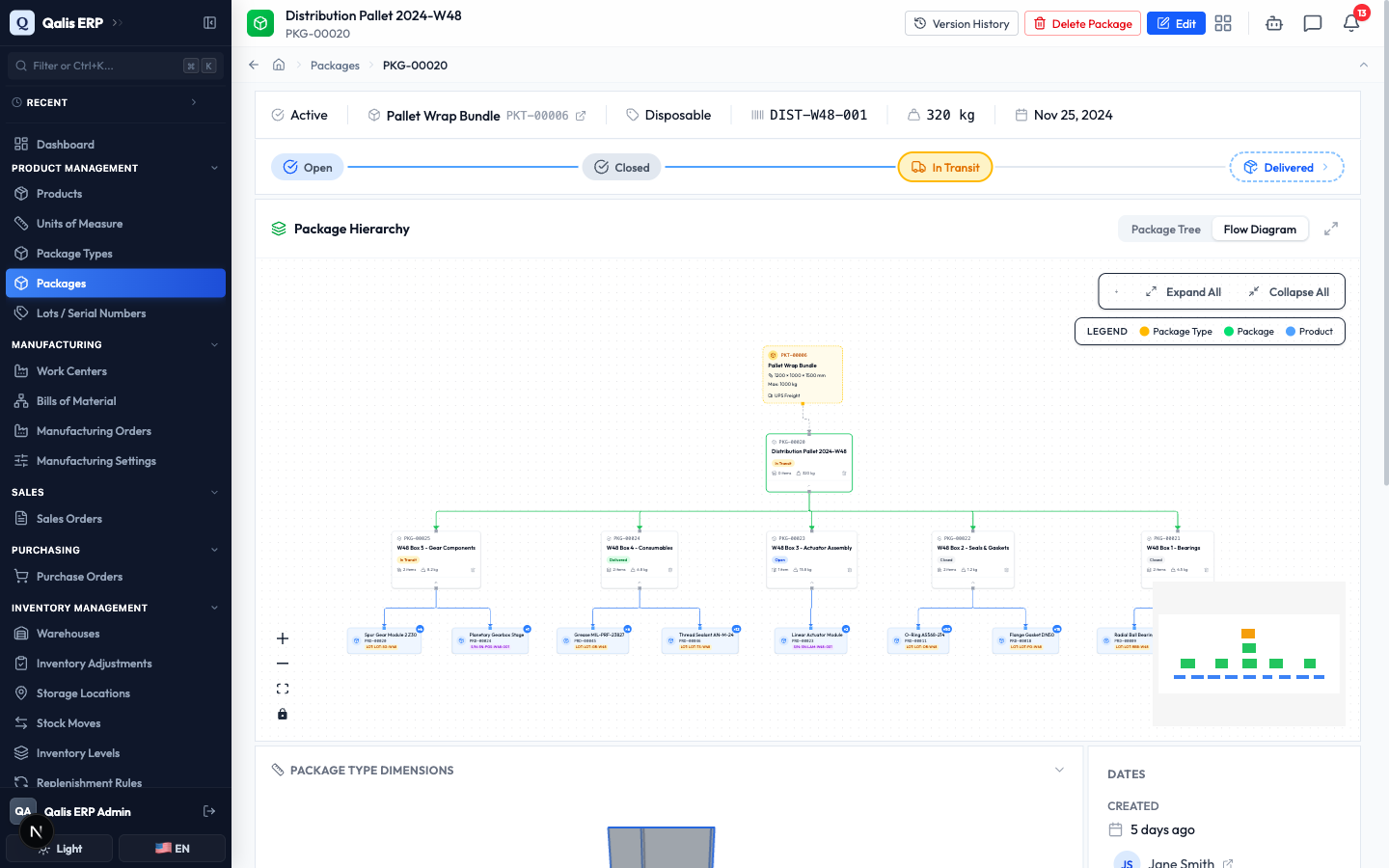Switch to Package Tree view

(x=1165, y=230)
